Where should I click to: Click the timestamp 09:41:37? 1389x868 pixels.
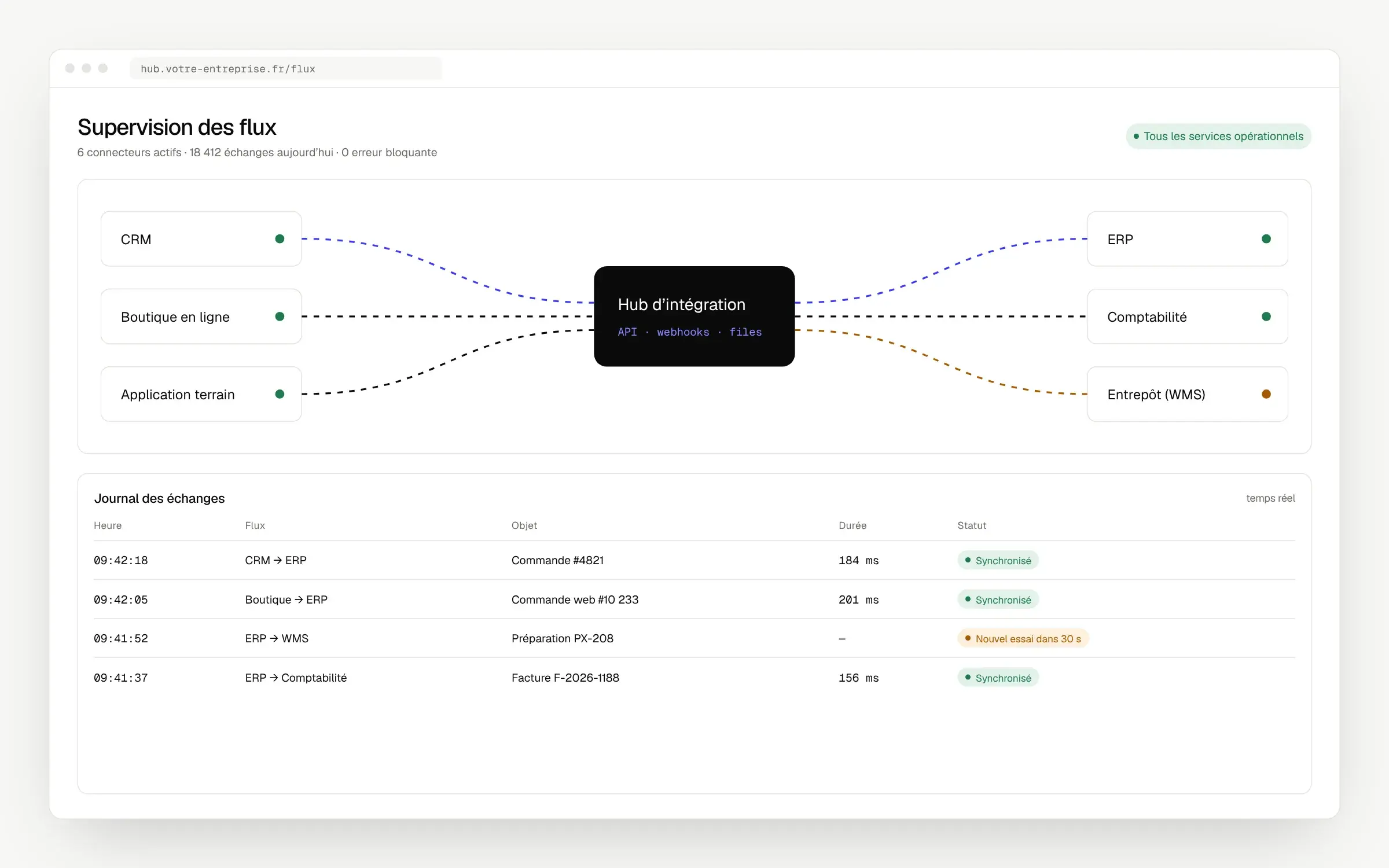[121, 678]
